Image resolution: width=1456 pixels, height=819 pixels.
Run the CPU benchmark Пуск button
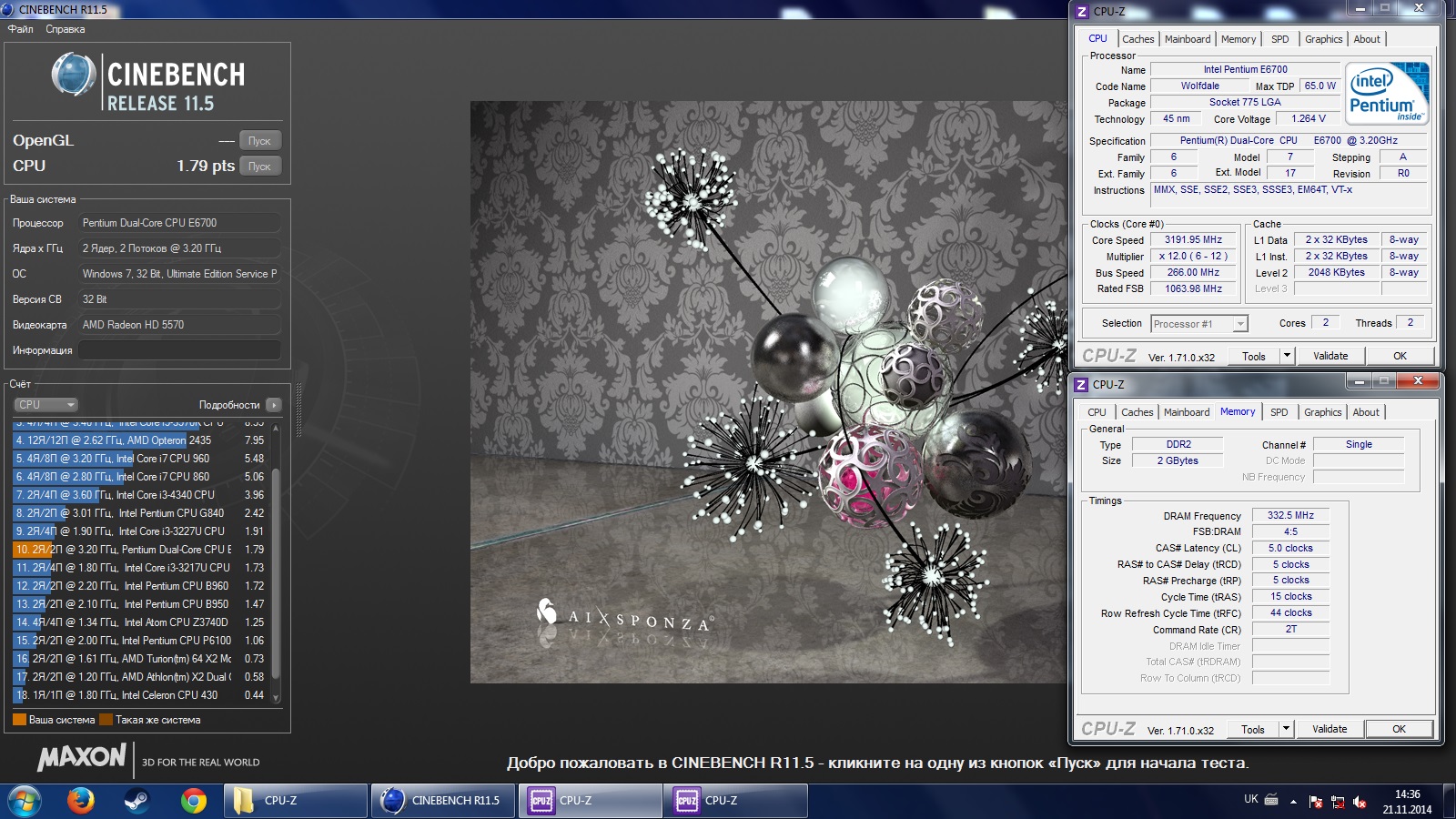260,167
